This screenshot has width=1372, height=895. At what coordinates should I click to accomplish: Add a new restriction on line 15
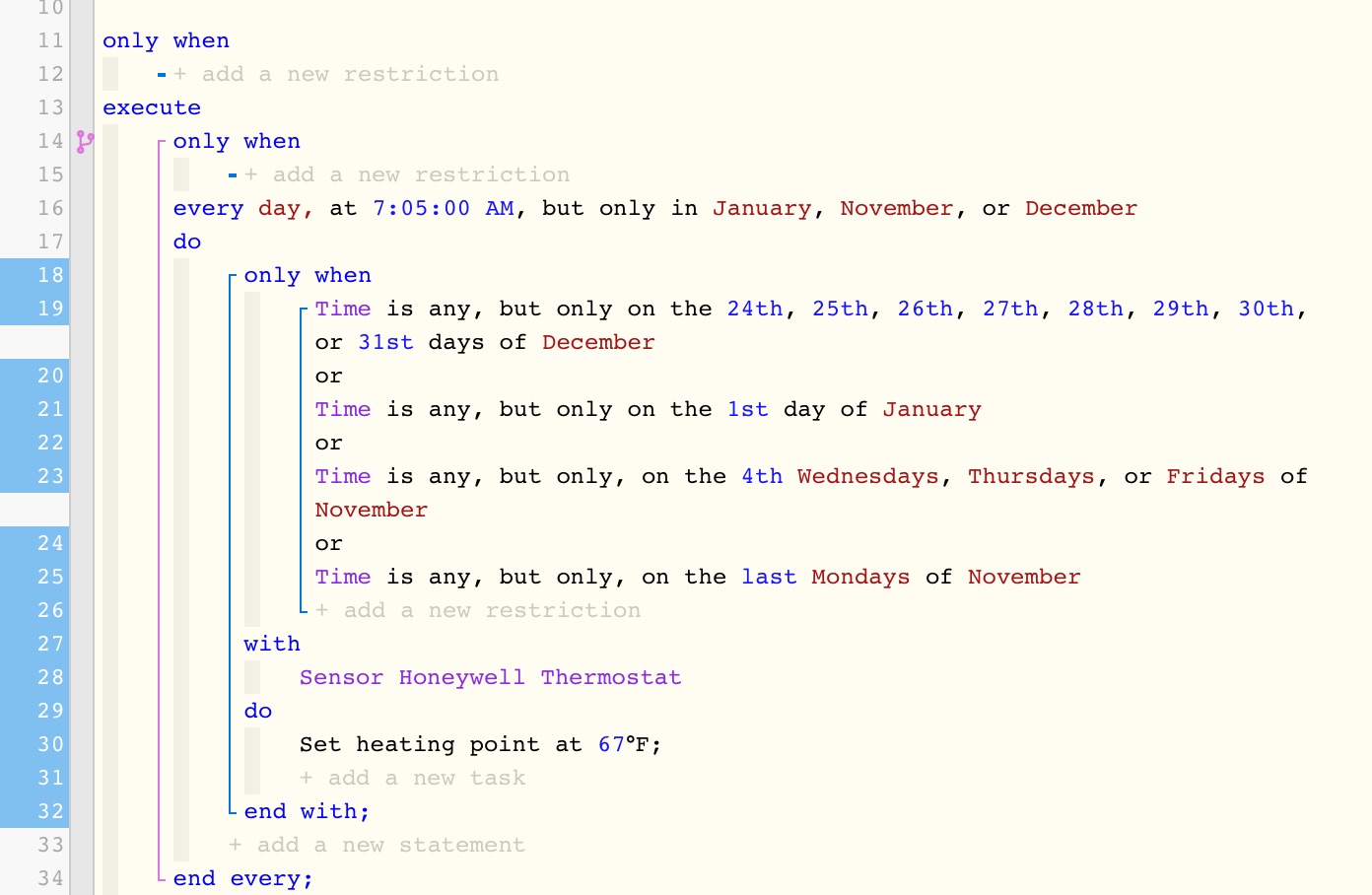pos(407,174)
